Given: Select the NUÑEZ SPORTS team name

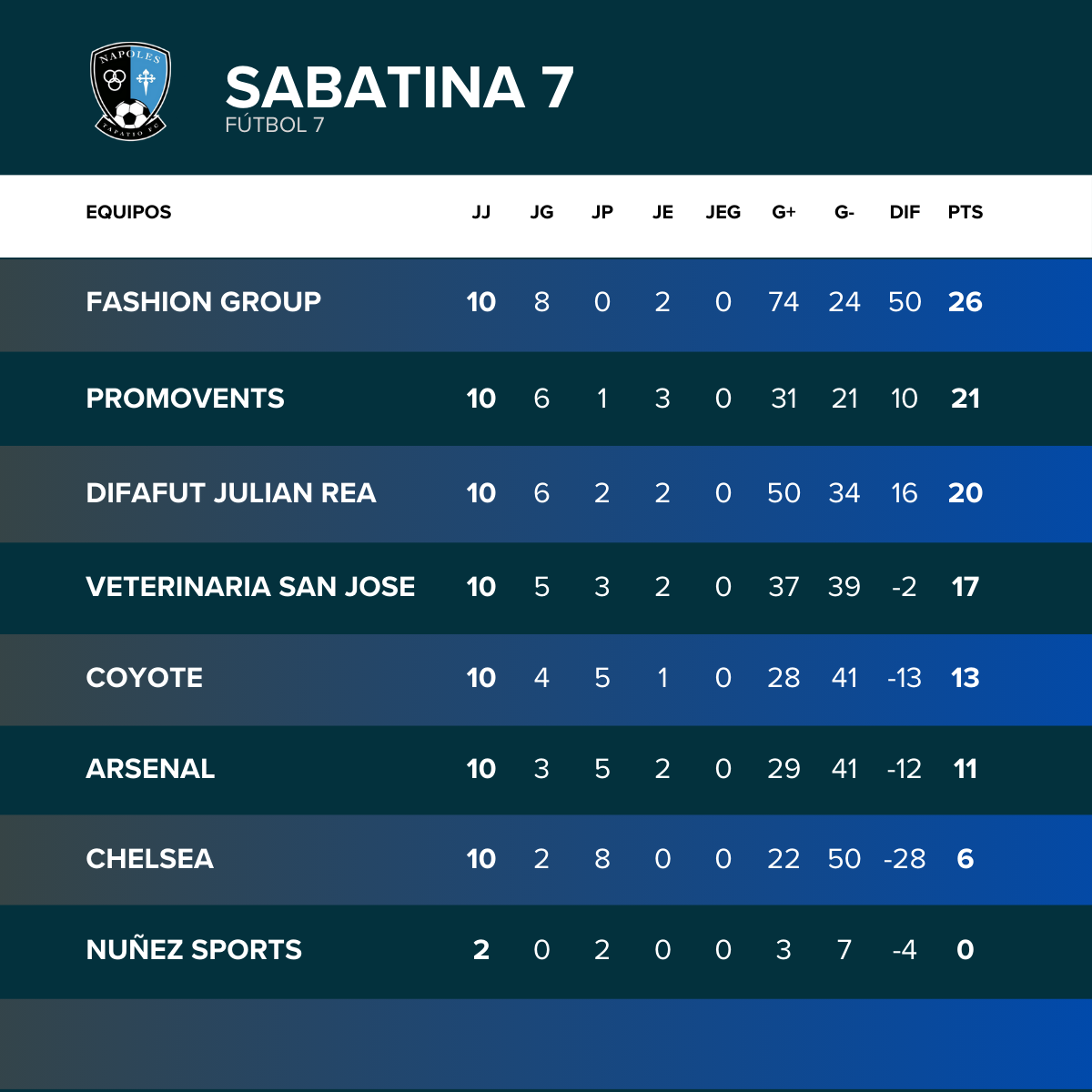Looking at the screenshot, I should click(x=194, y=950).
